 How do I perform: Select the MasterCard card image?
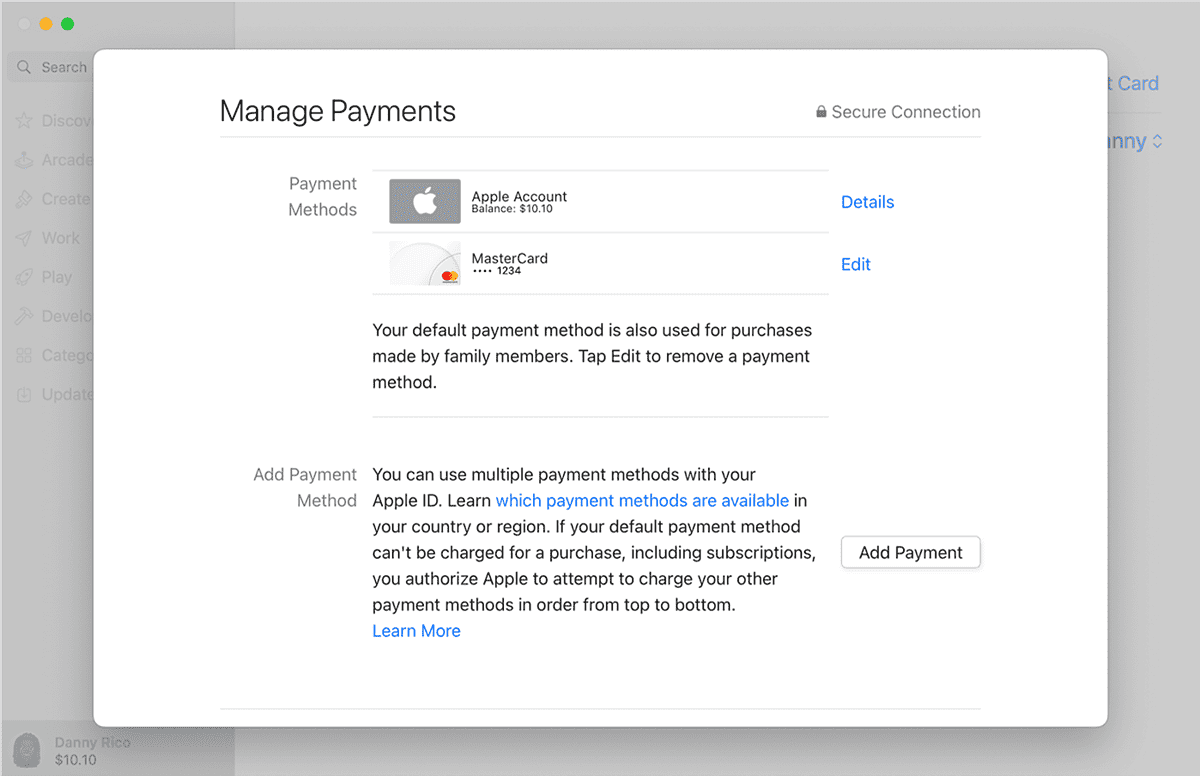(425, 264)
